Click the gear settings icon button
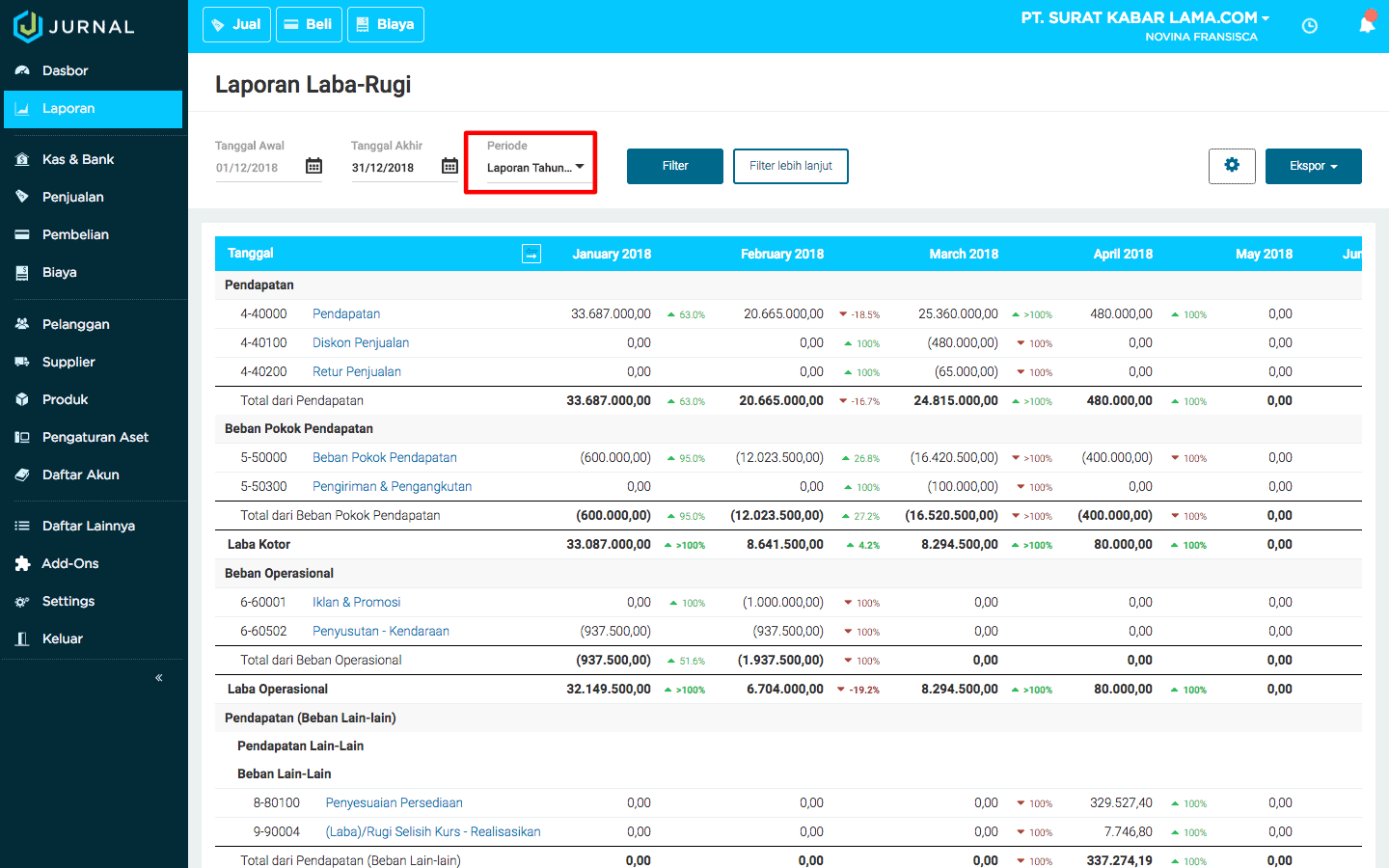The image size is (1389, 868). tap(1232, 166)
